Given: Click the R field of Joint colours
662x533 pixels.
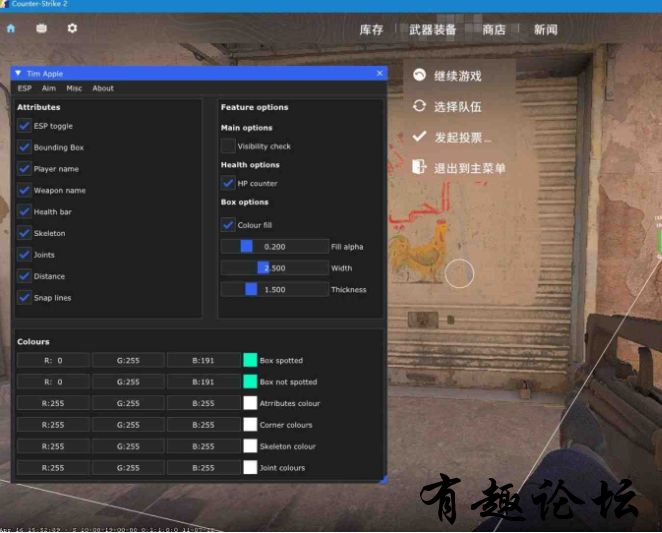Looking at the screenshot, I should [53, 468].
